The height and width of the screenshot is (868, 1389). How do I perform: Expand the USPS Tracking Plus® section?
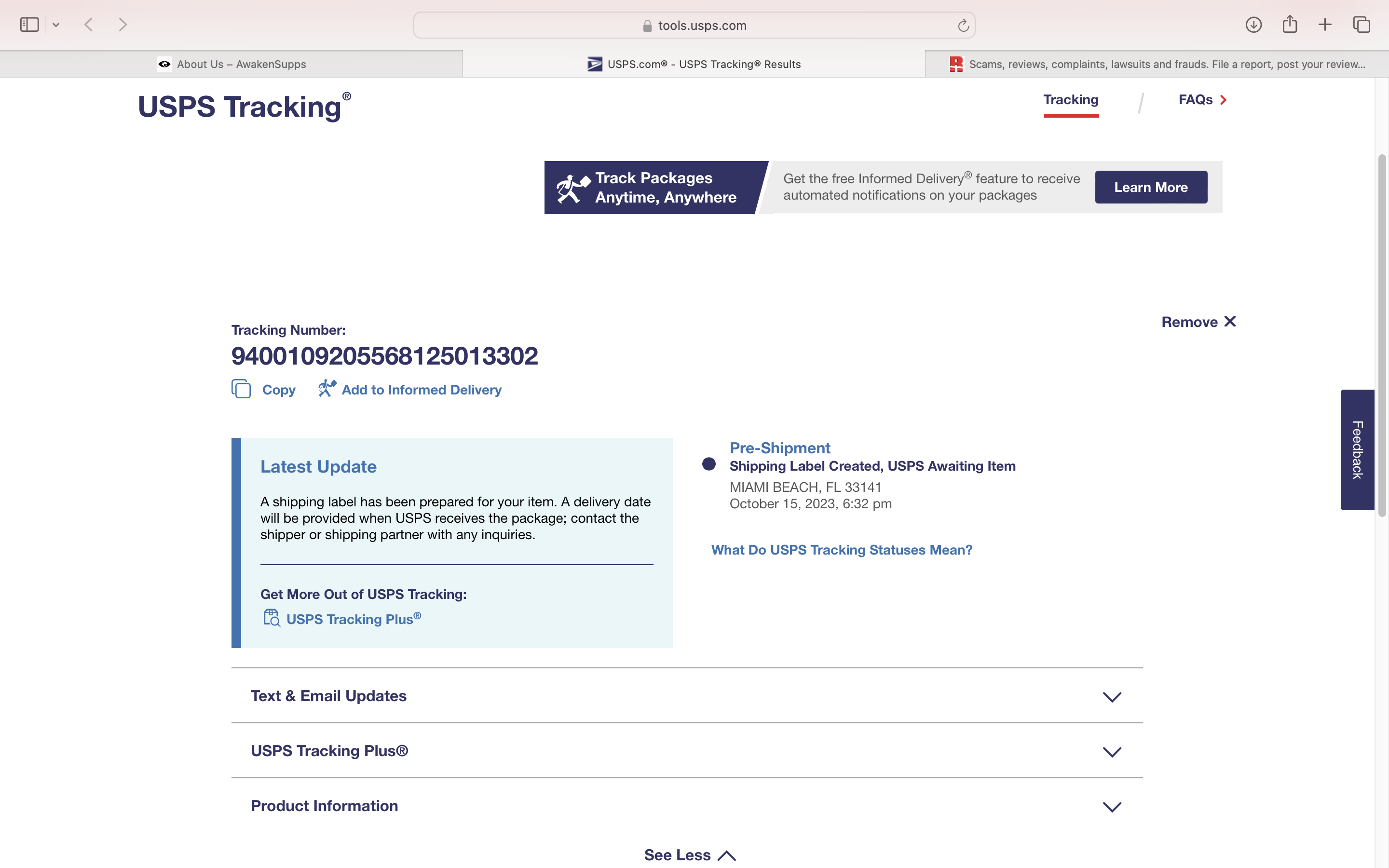687,751
